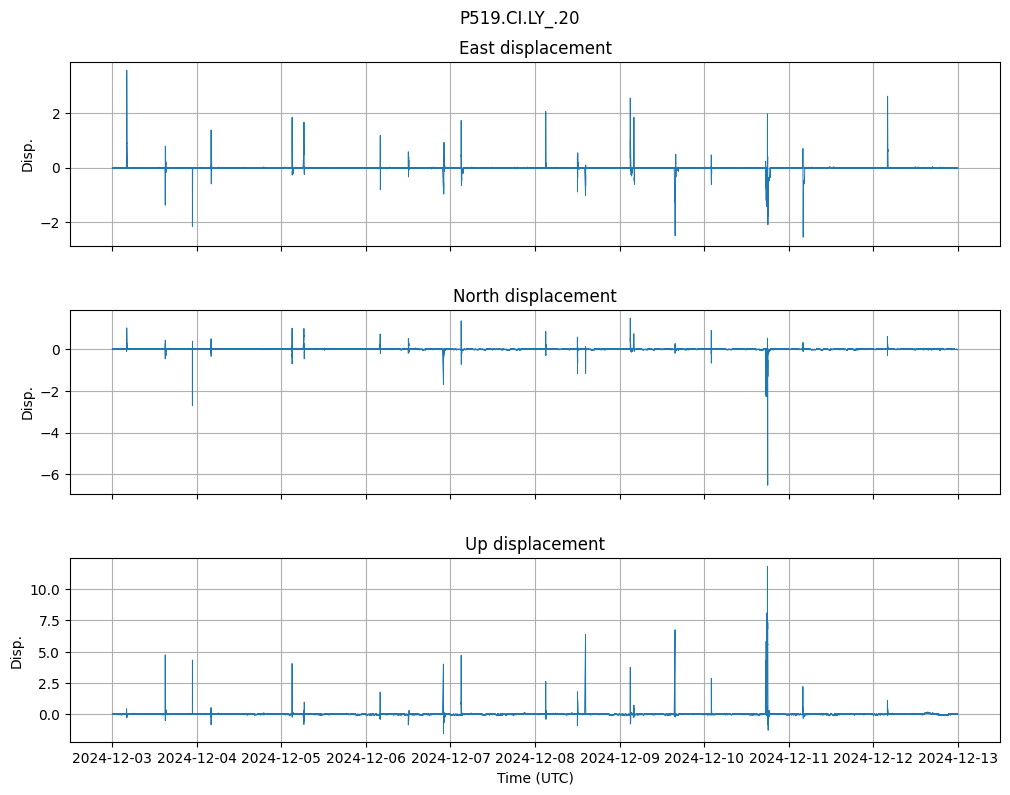Select the East displacement subplot title
The width and height of the screenshot is (1010, 795).
pos(535,48)
